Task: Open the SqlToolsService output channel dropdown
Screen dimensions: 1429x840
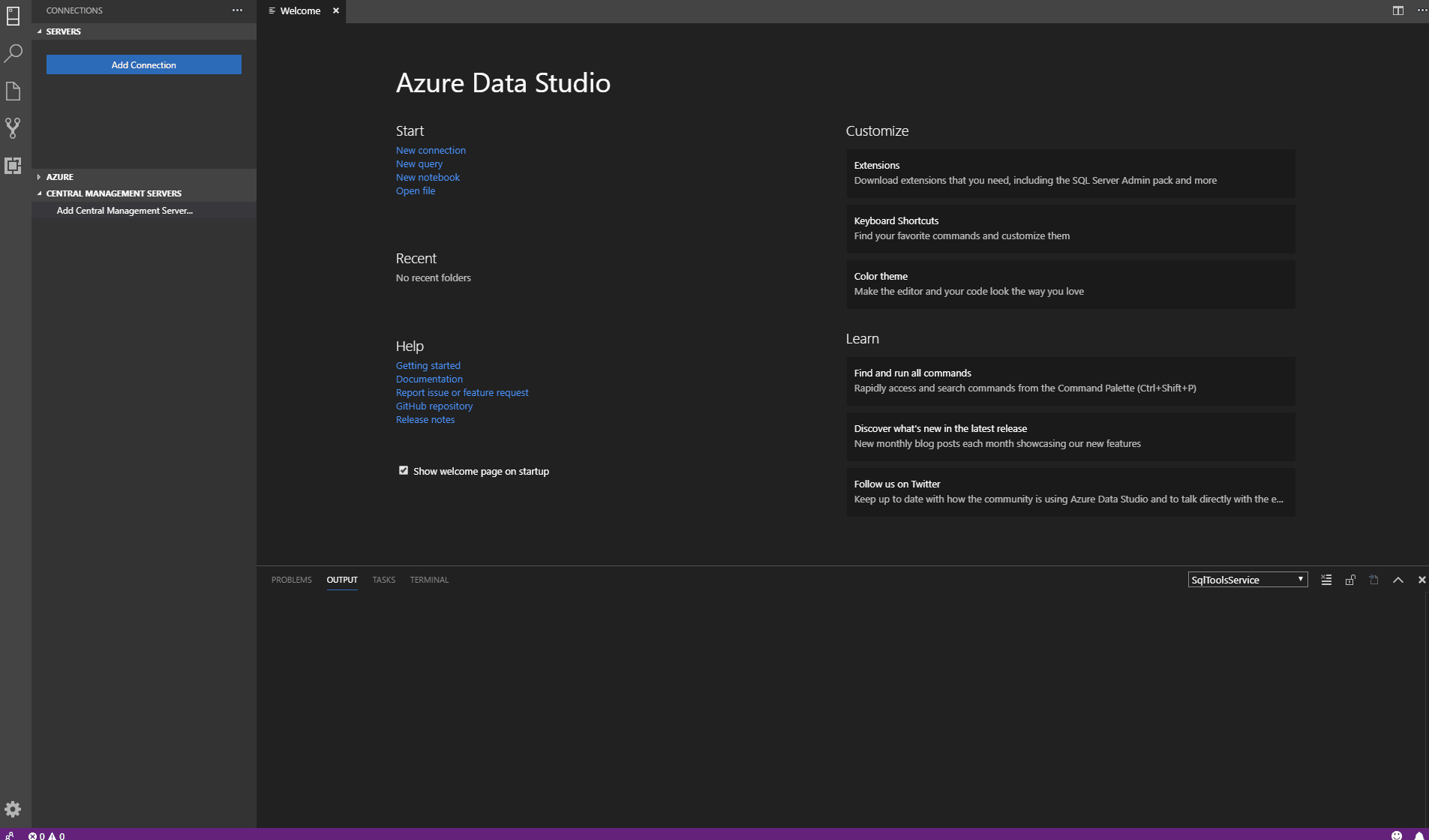Action: pos(1247,579)
